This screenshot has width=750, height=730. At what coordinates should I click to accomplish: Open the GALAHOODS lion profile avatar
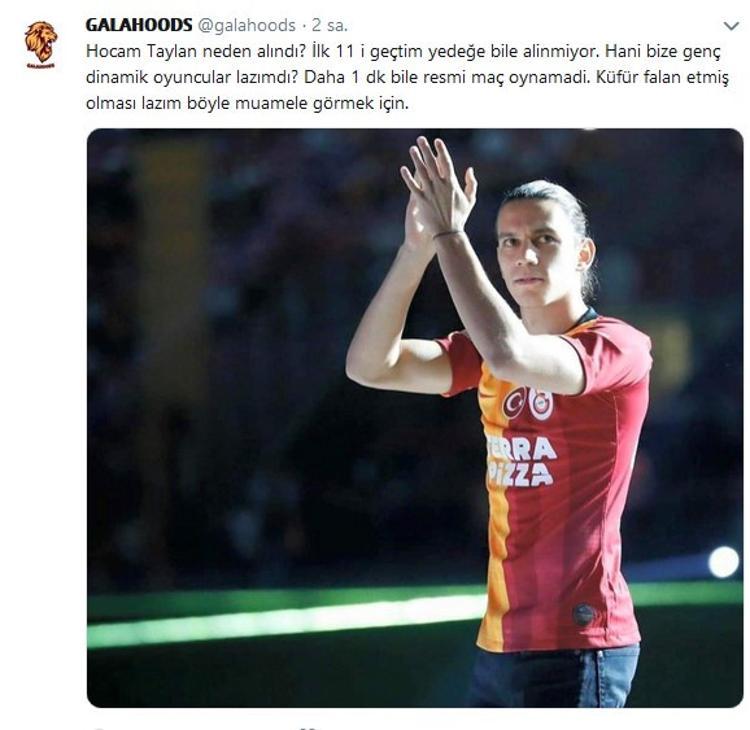point(41,45)
